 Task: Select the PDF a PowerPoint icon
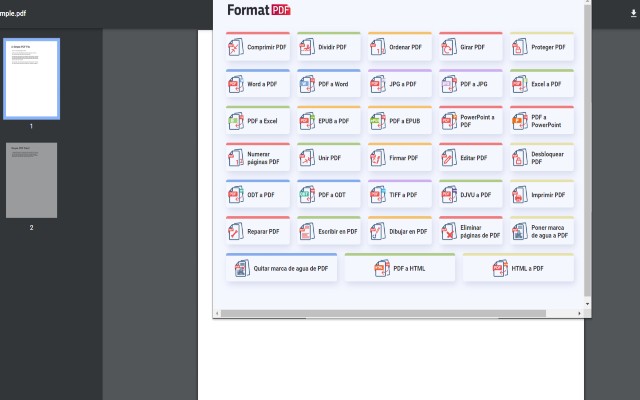coord(520,121)
